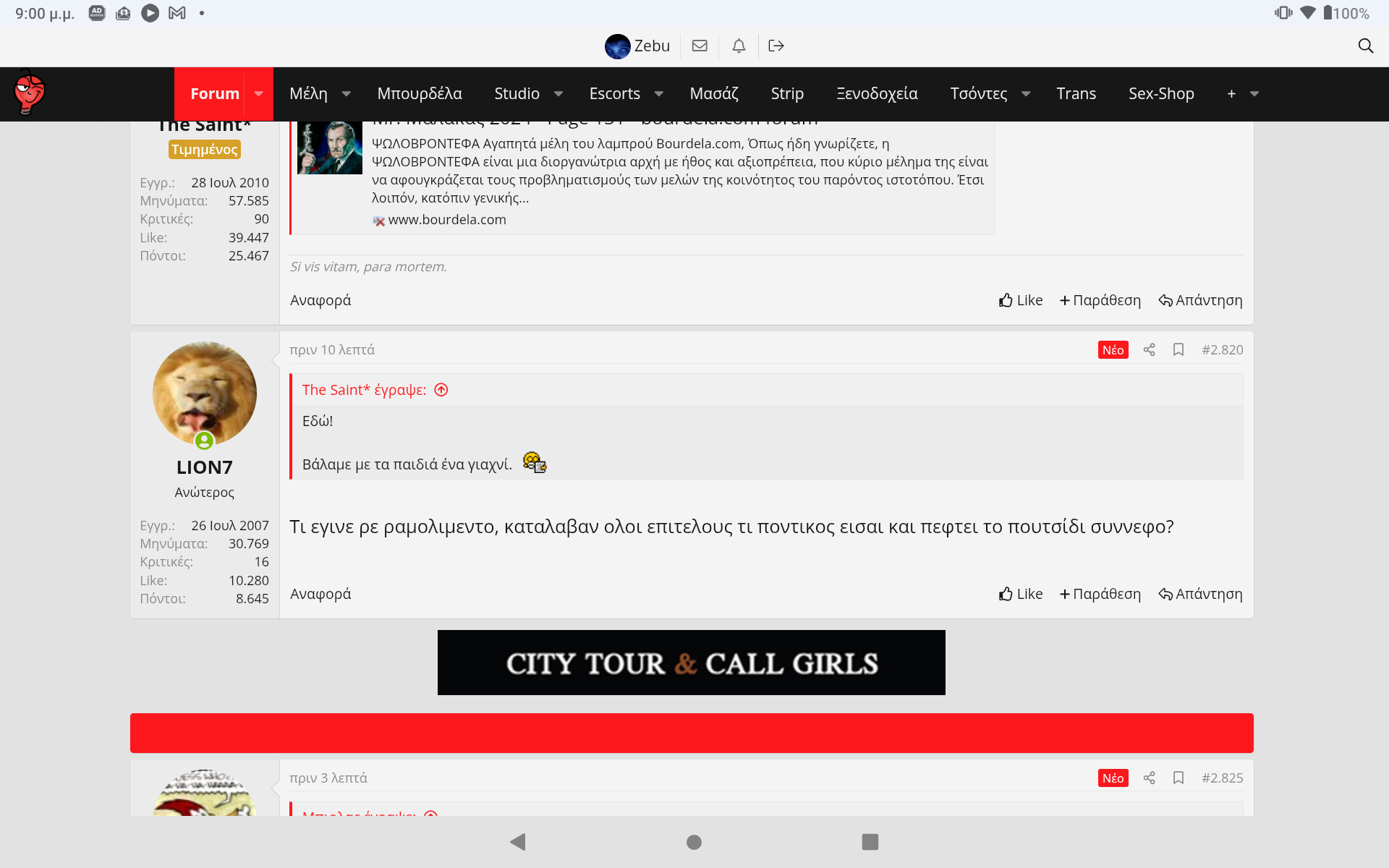Click Απάντηση on LION7's post

[1201, 594]
